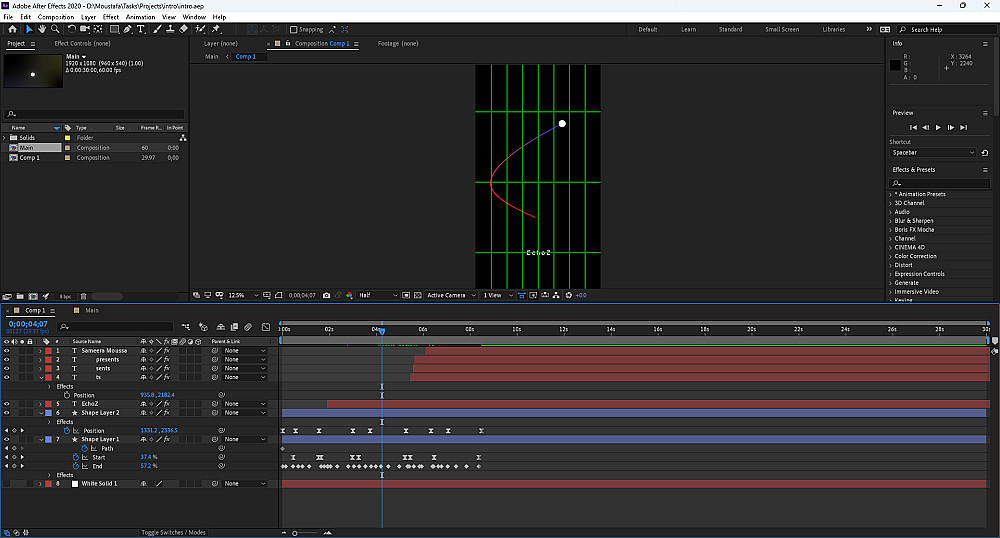Pick the Pen tool
The image size is (1000, 538).
pyautogui.click(x=129, y=29)
